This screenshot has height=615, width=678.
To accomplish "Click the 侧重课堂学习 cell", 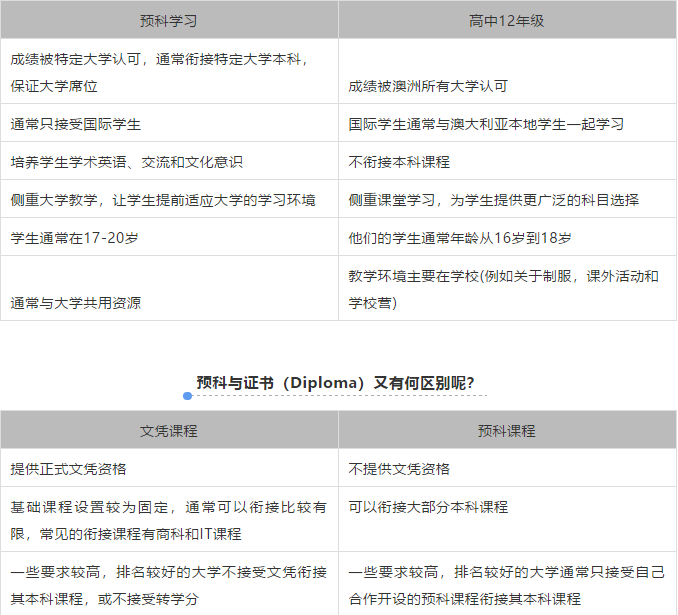I will pyautogui.click(x=493, y=200).
